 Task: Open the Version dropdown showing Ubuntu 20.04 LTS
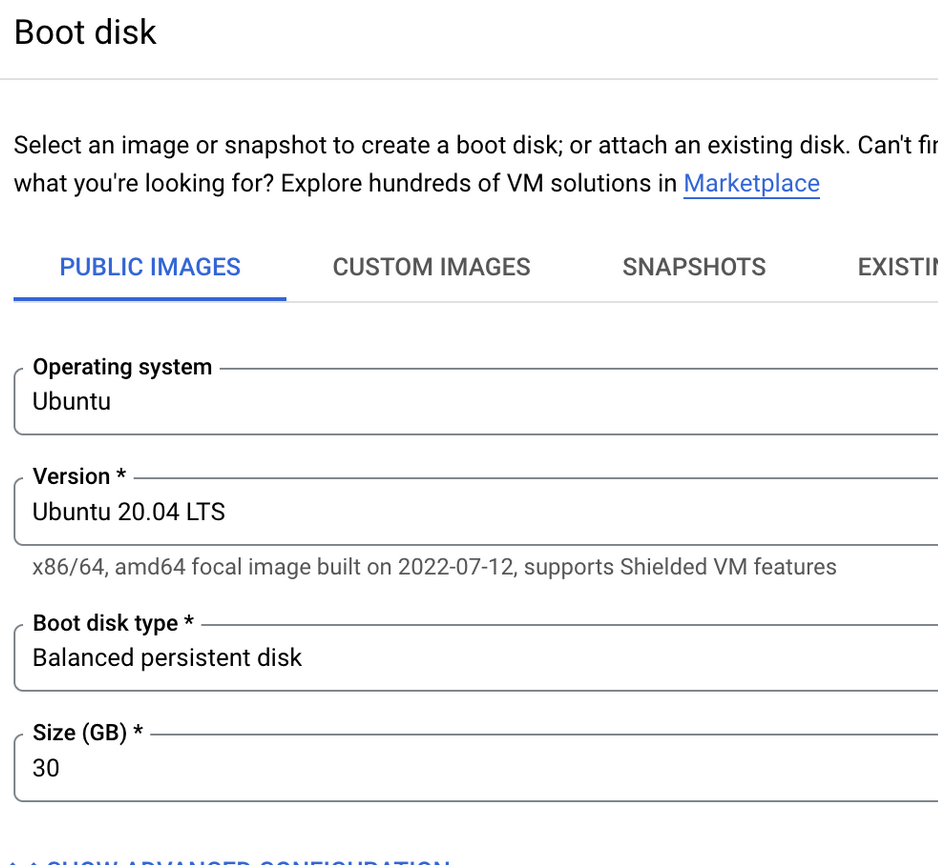point(476,512)
